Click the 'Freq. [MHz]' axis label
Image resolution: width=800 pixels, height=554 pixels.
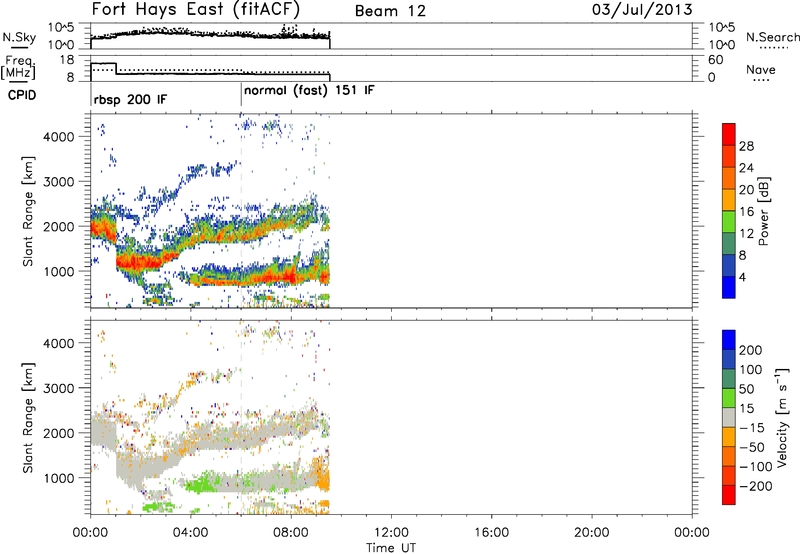coord(18,68)
